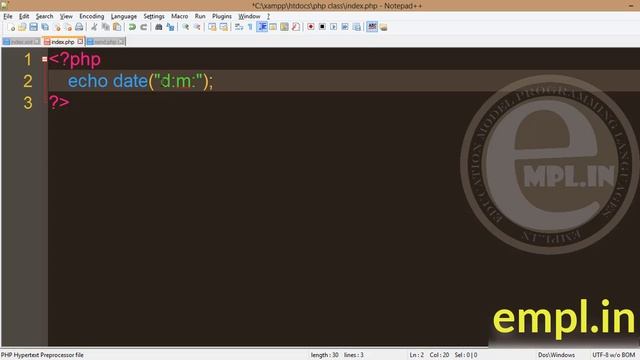
Task: Open the Plugins menu
Action: click(222, 16)
